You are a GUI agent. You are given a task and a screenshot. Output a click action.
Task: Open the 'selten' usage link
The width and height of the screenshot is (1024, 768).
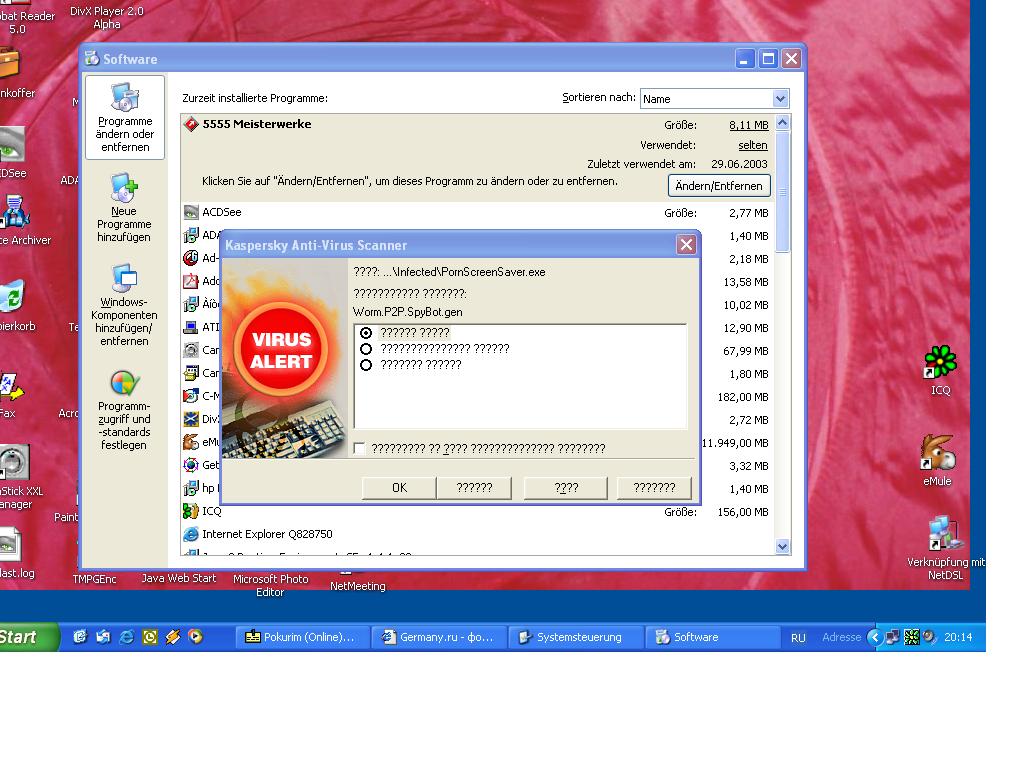point(753,145)
